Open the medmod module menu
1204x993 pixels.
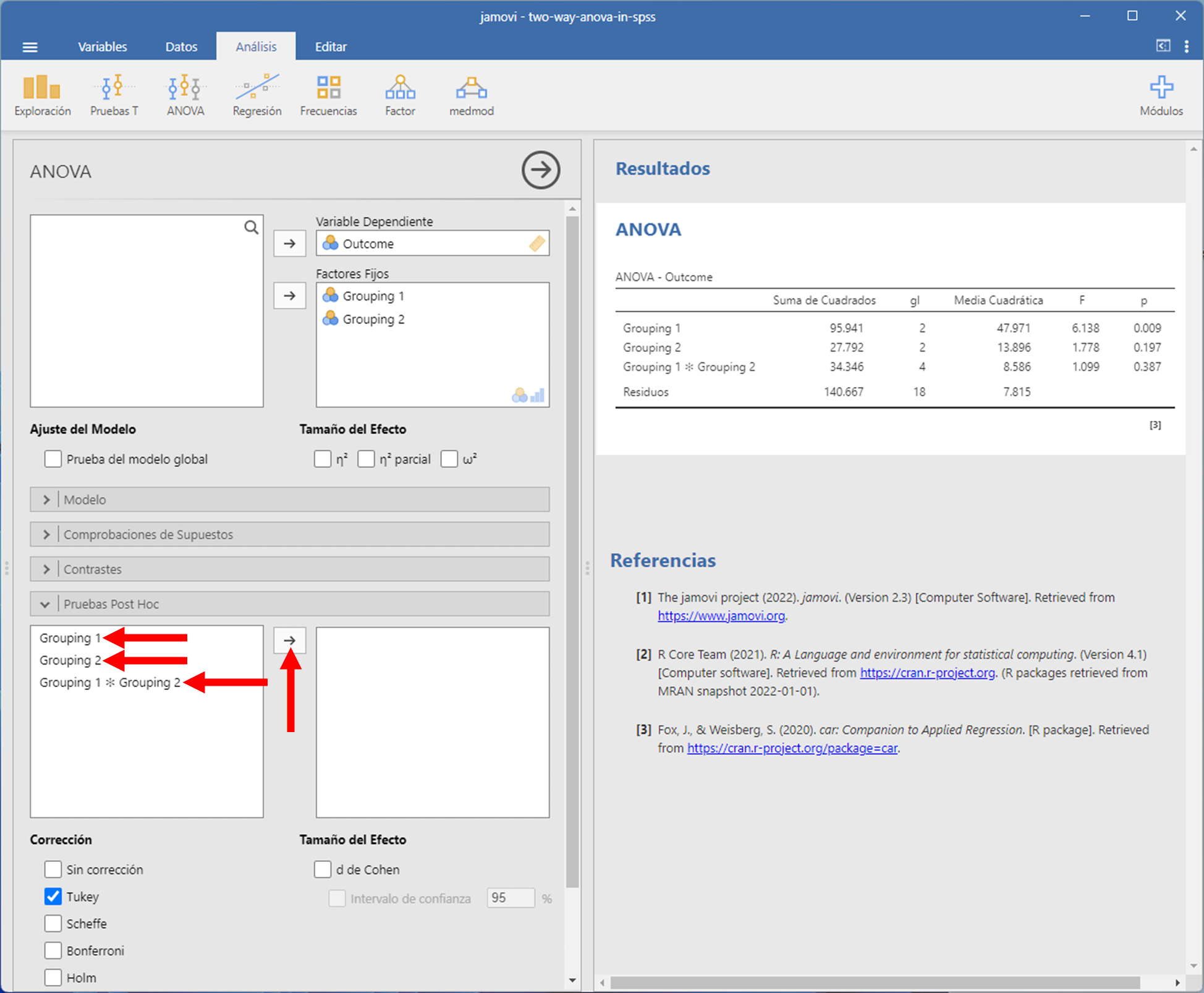coord(471,95)
